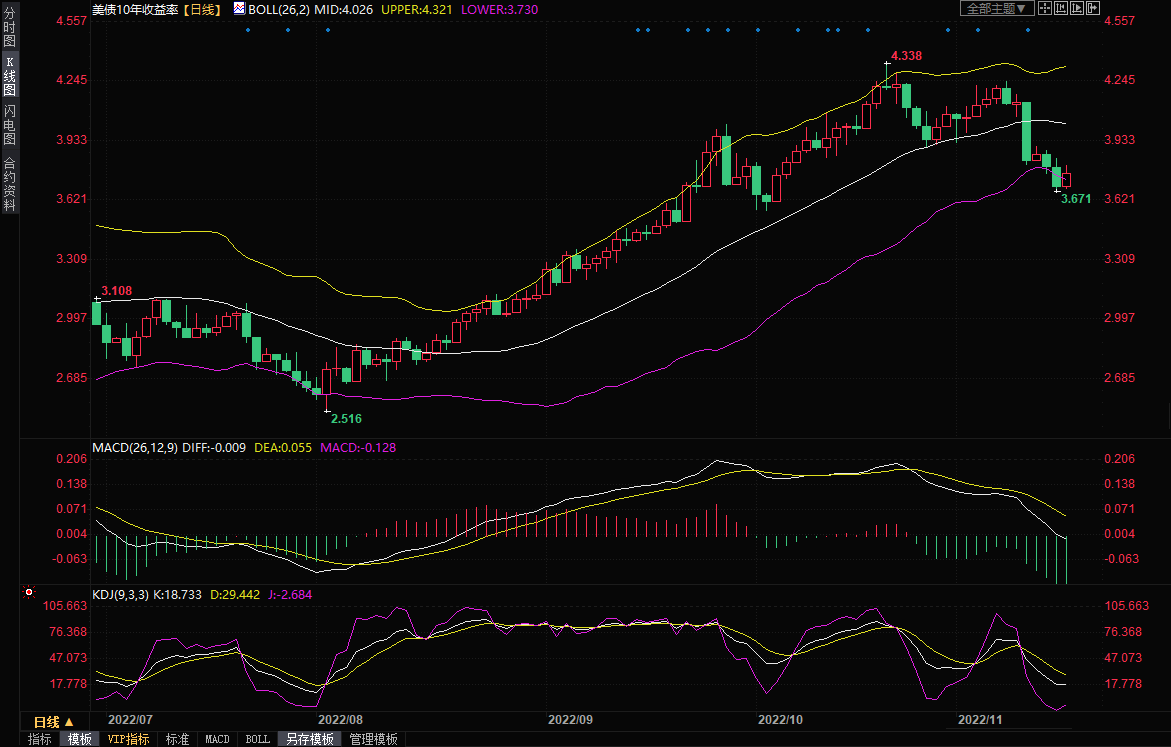Open 管理模板 template manager
1171x747 pixels.
(373, 739)
